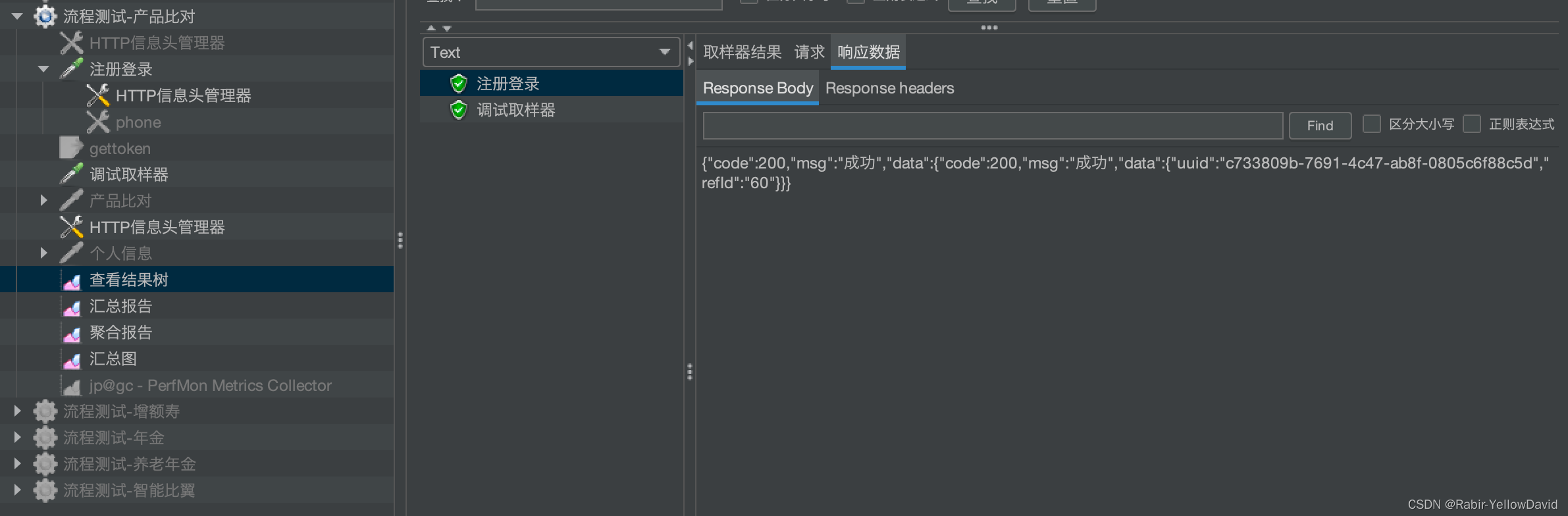
Task: Select 汇总图 in the test plan tree
Action: [113, 359]
